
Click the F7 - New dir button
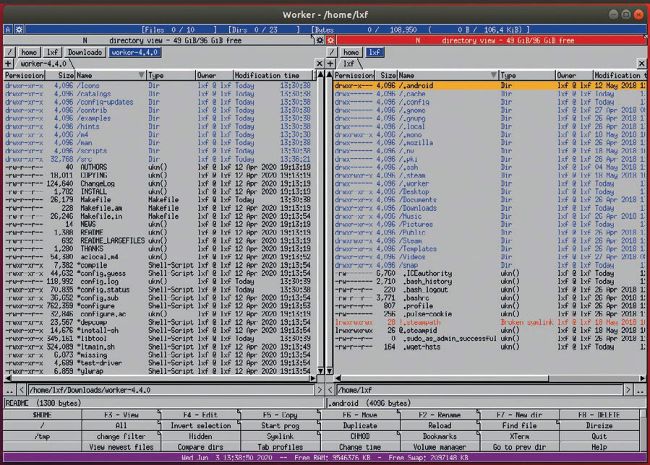pyautogui.click(x=519, y=415)
